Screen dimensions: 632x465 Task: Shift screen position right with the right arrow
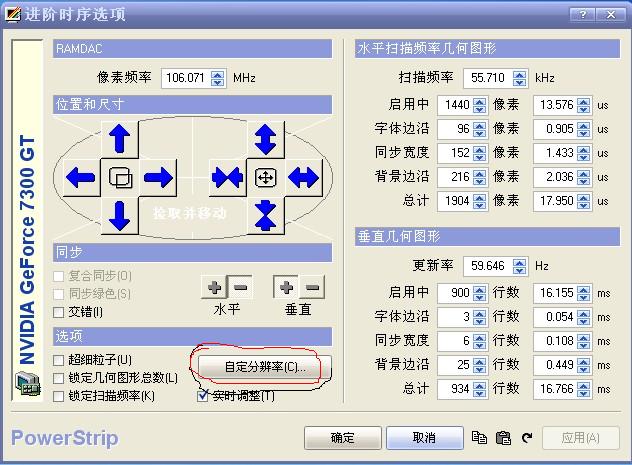point(158,177)
